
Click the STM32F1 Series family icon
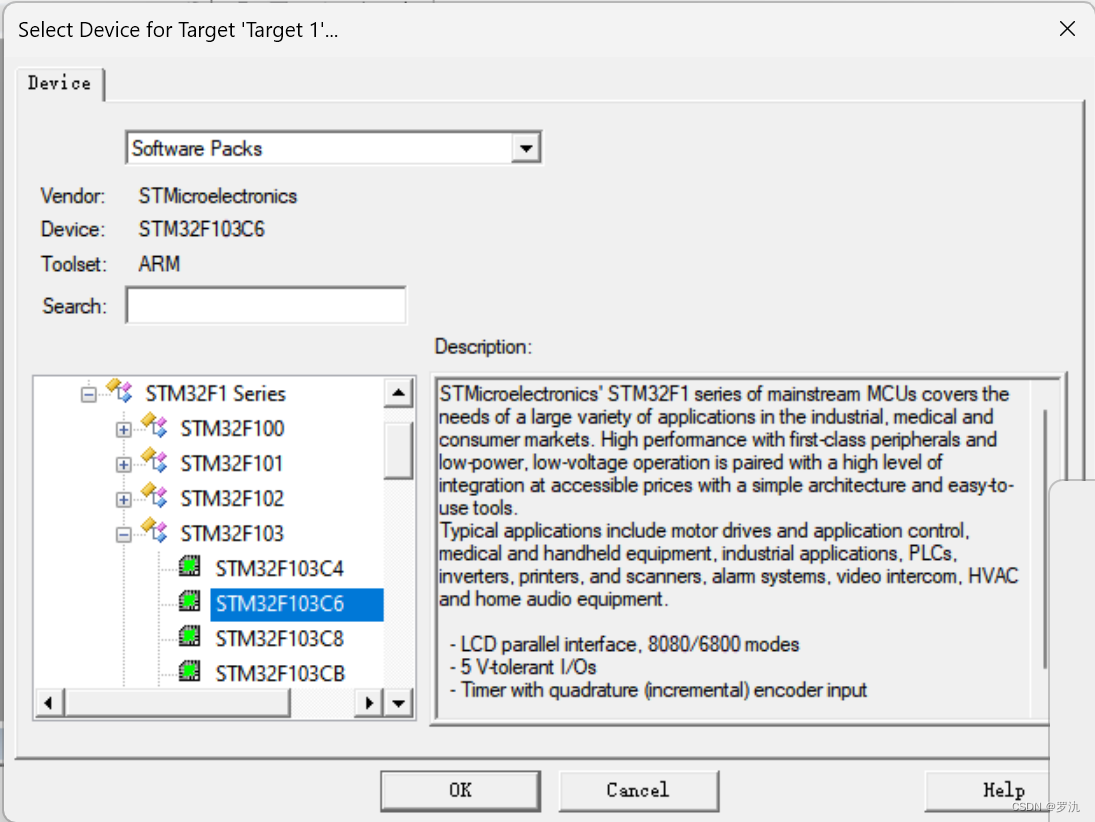pyautogui.click(x=119, y=391)
